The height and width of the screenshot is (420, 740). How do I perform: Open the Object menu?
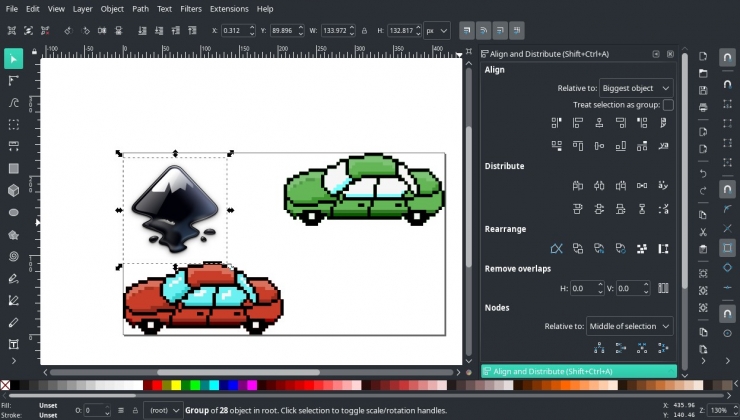click(x=112, y=9)
